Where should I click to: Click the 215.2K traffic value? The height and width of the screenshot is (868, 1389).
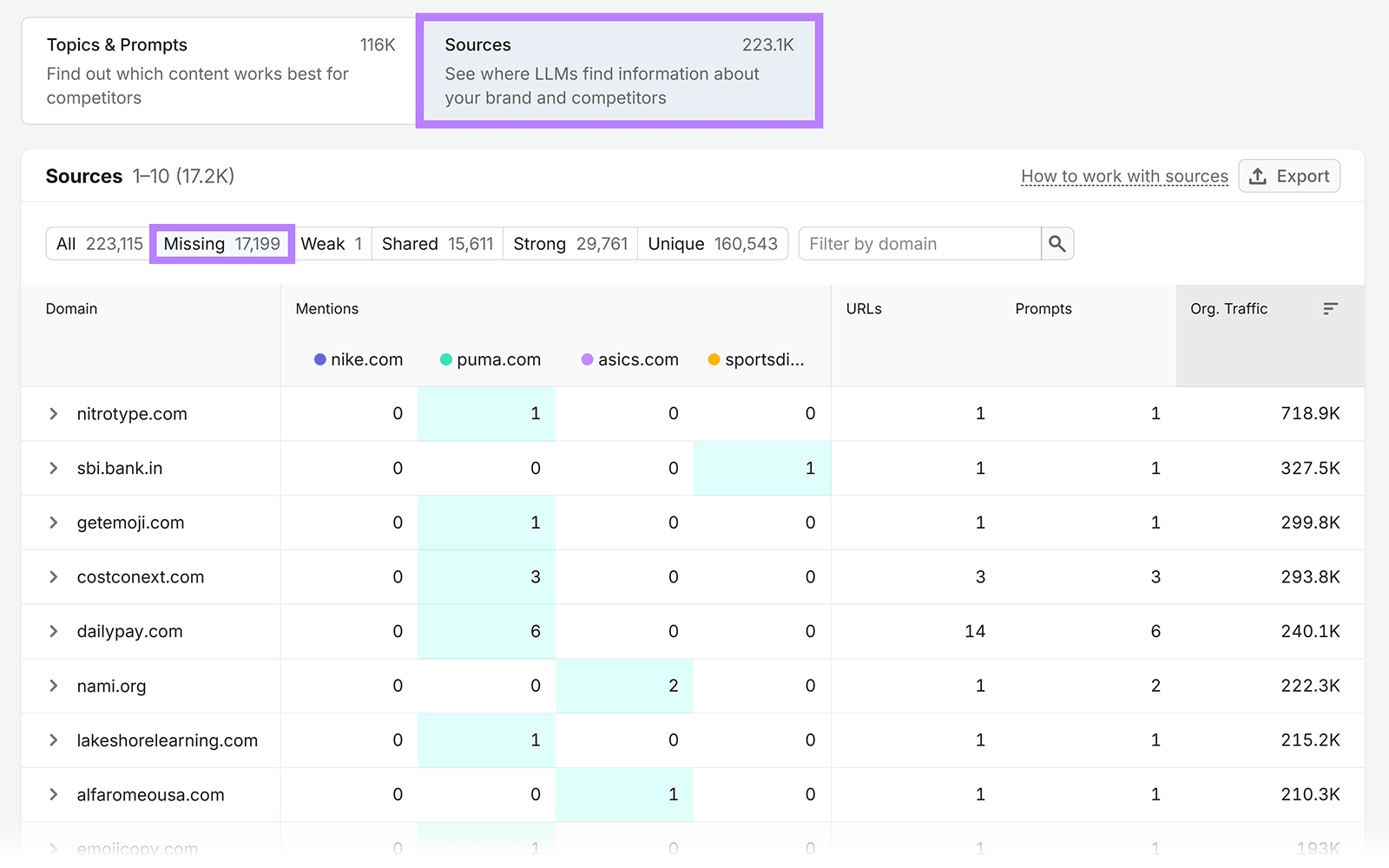(x=1310, y=740)
